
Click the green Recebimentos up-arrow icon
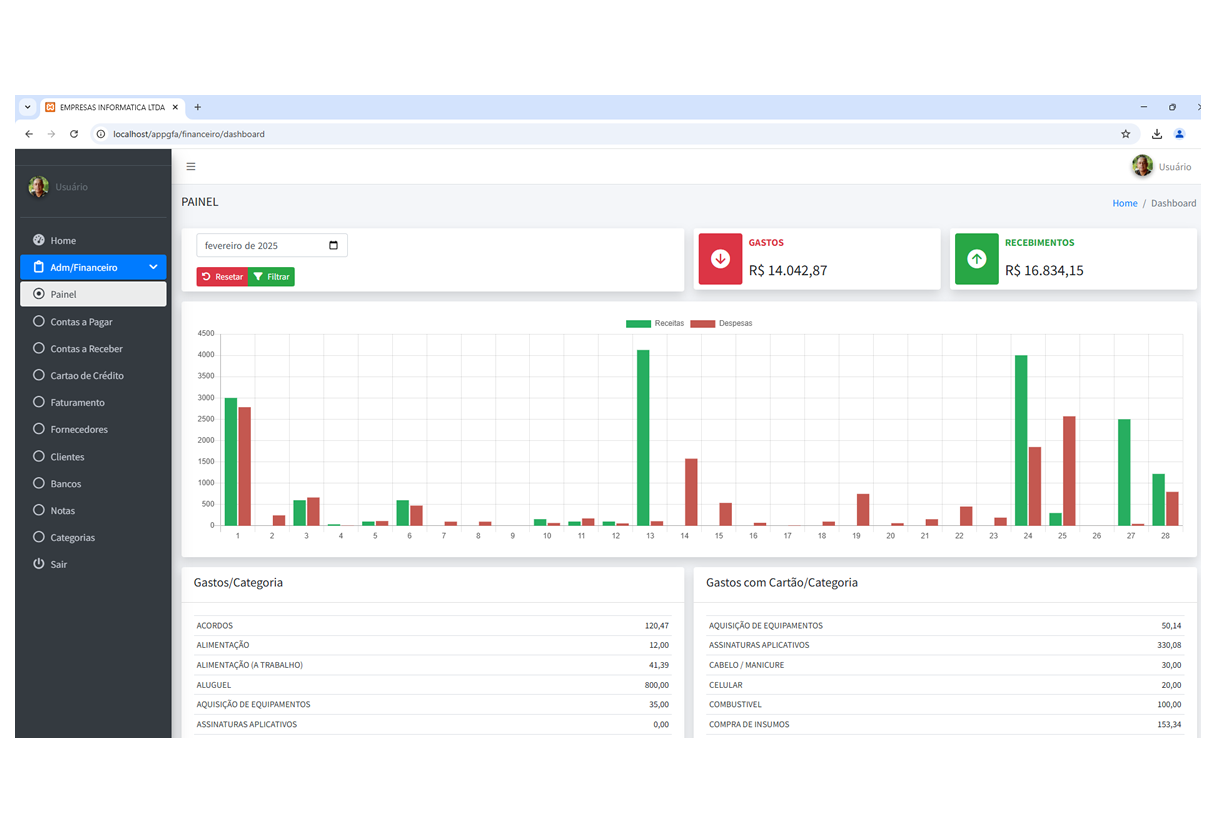pos(976,258)
